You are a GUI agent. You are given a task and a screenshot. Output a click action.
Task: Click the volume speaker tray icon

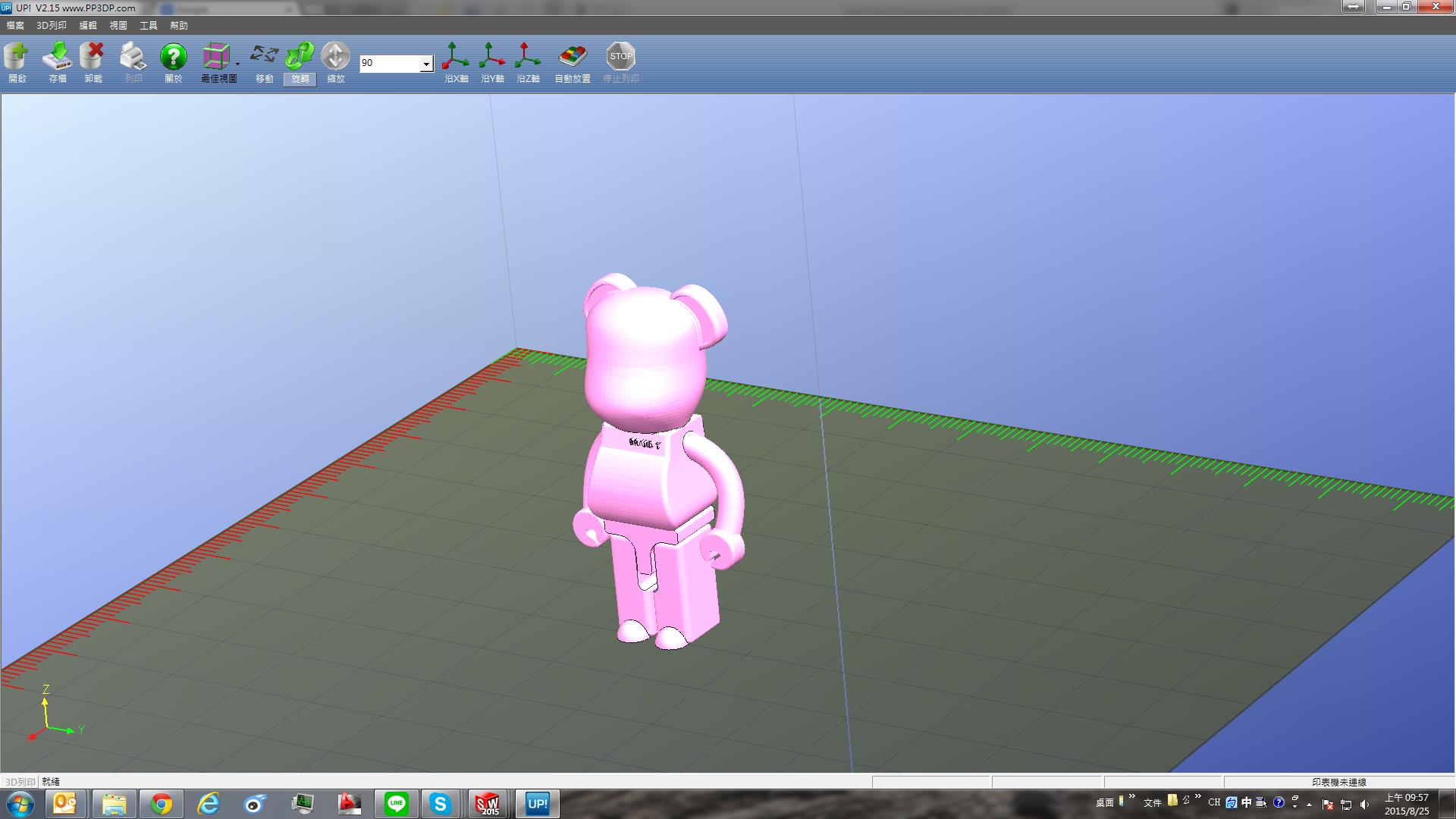pos(1364,805)
